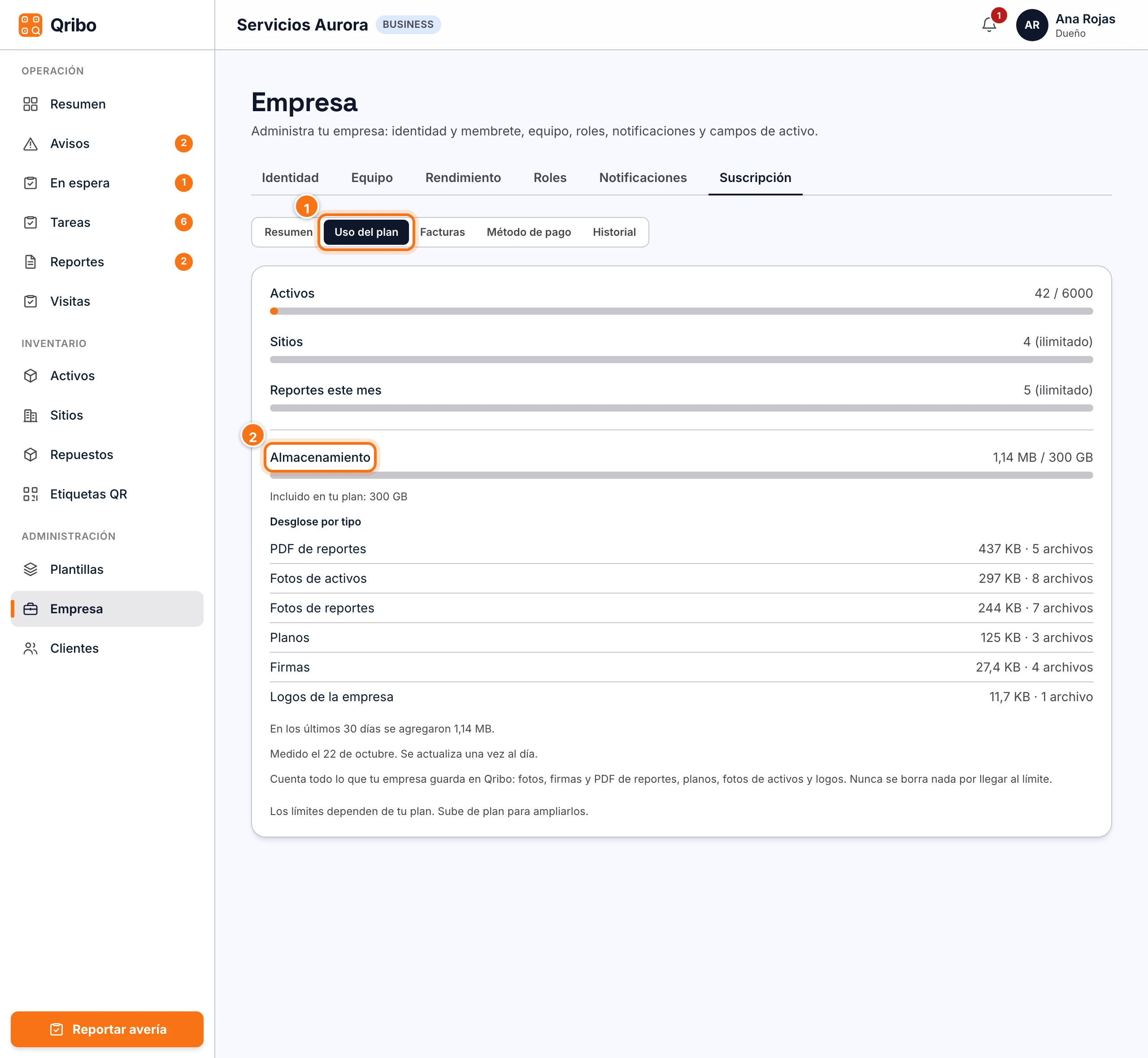Click the Repuestos box icon

pyautogui.click(x=30, y=455)
